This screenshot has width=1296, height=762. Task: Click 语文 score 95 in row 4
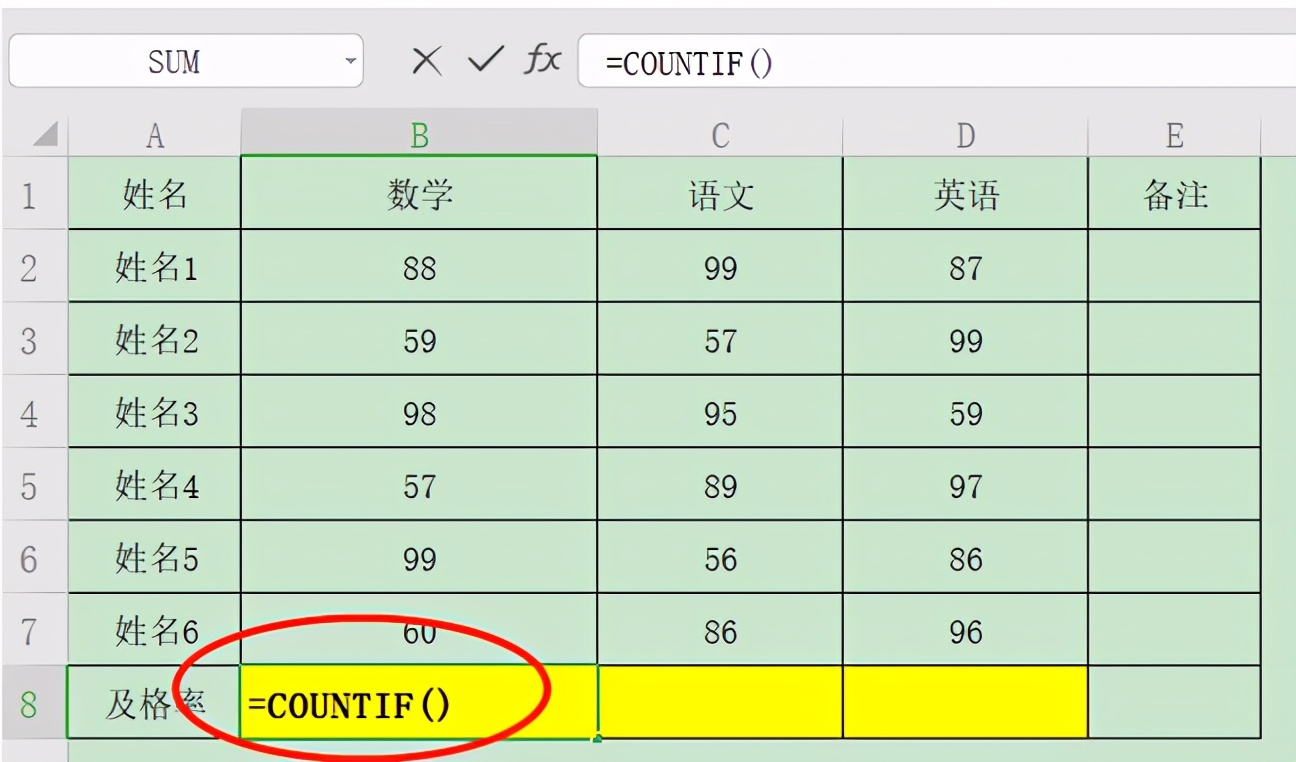pos(720,412)
